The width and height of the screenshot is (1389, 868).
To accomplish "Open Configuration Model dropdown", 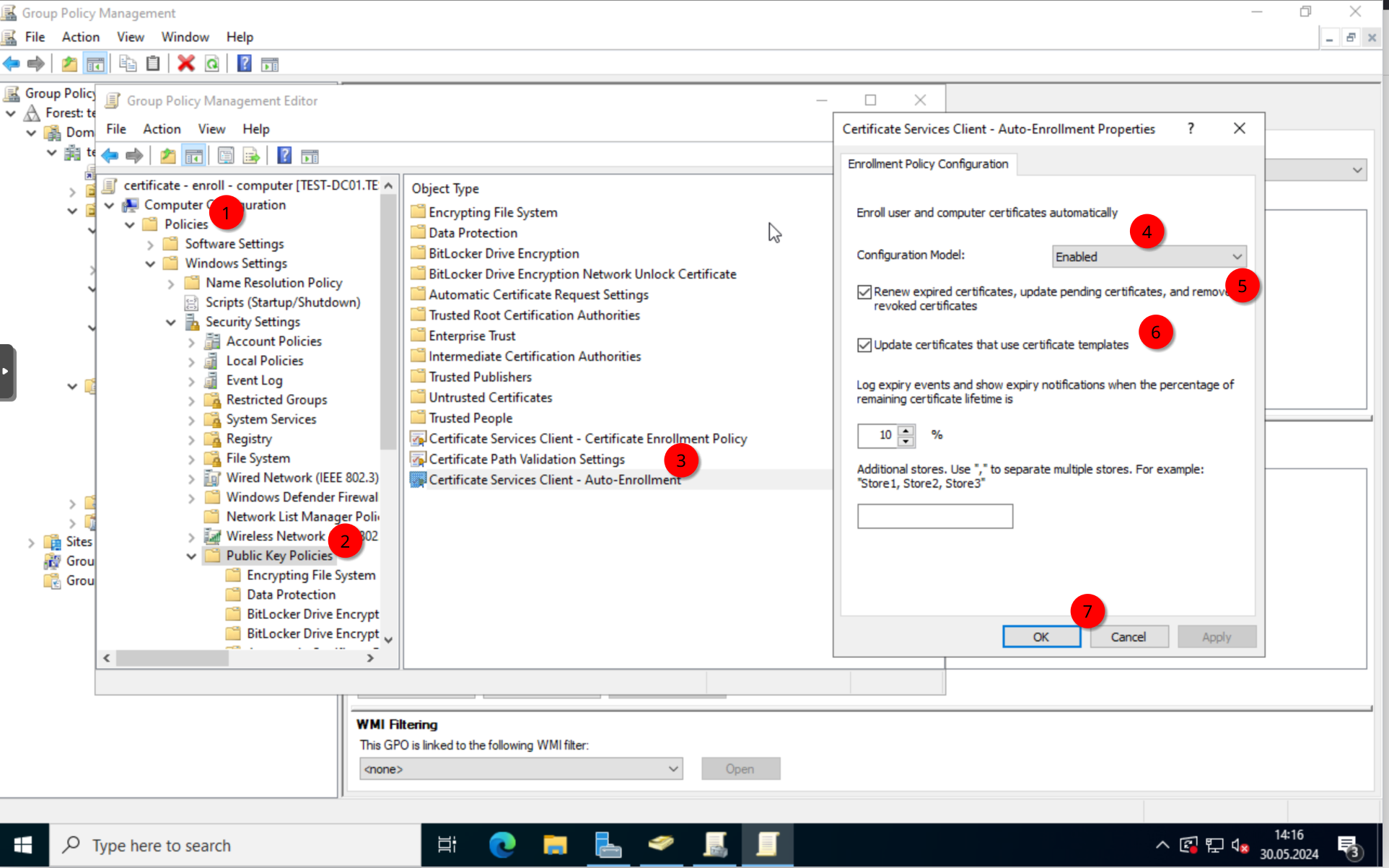I will pyautogui.click(x=1149, y=256).
